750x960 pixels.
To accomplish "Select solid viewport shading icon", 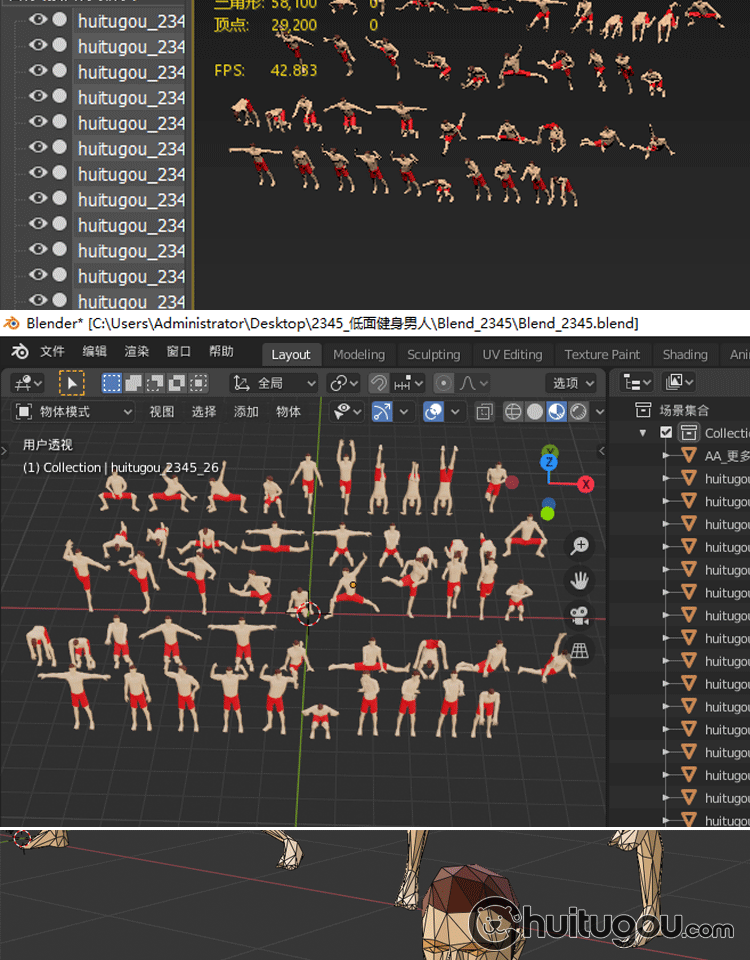I will click(535, 412).
